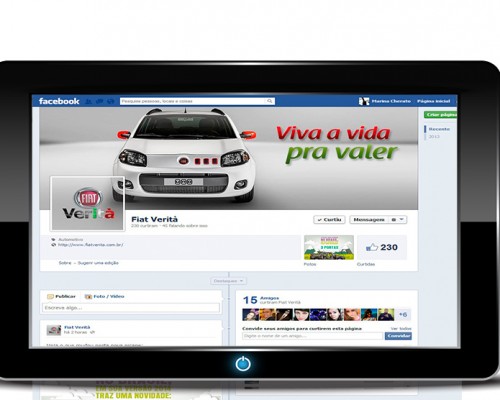This screenshot has height=400, width=500.
Task: Open the gear settings dropdown
Action: pos(397,220)
